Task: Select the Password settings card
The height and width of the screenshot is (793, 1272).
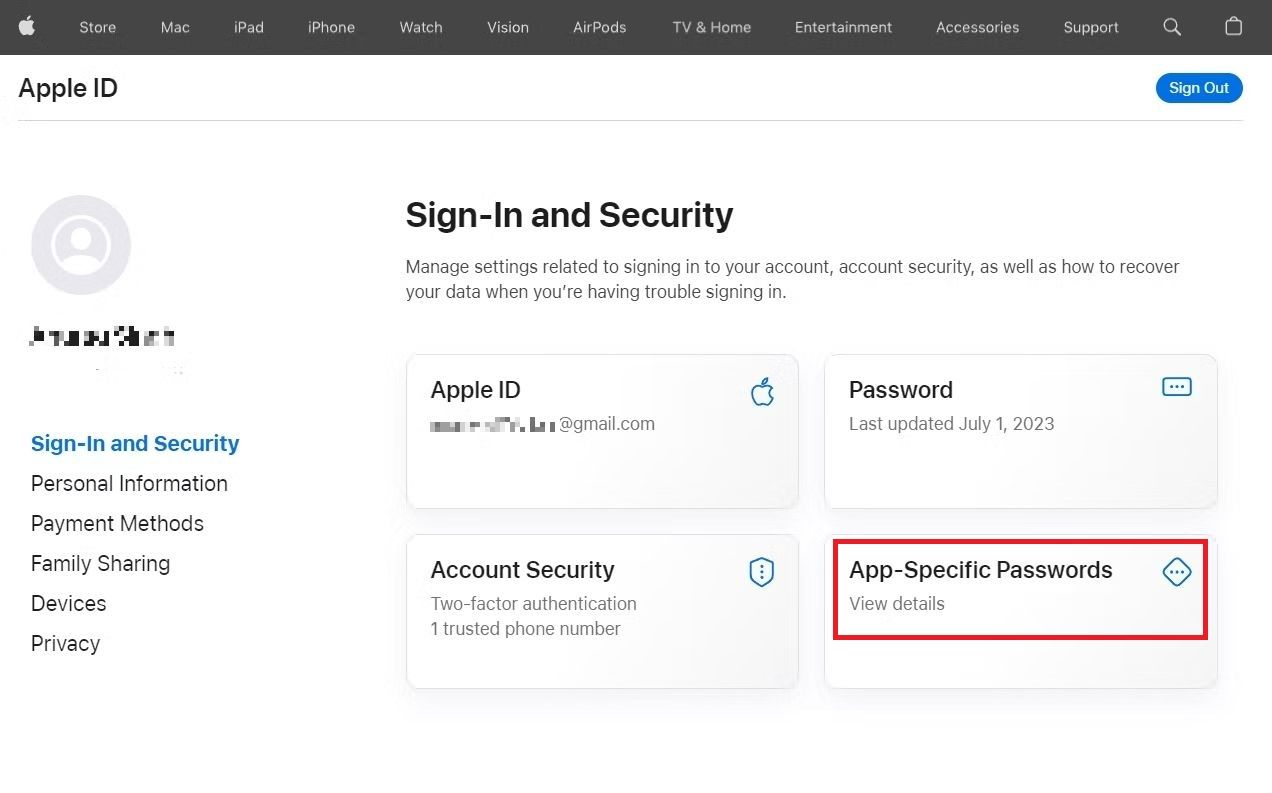Action: coord(1018,430)
